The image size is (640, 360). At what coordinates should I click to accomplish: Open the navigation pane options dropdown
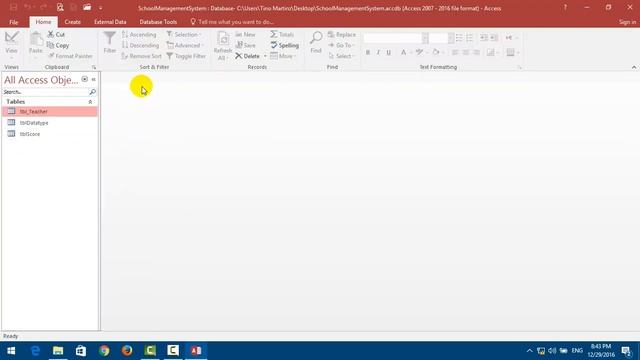click(84, 79)
